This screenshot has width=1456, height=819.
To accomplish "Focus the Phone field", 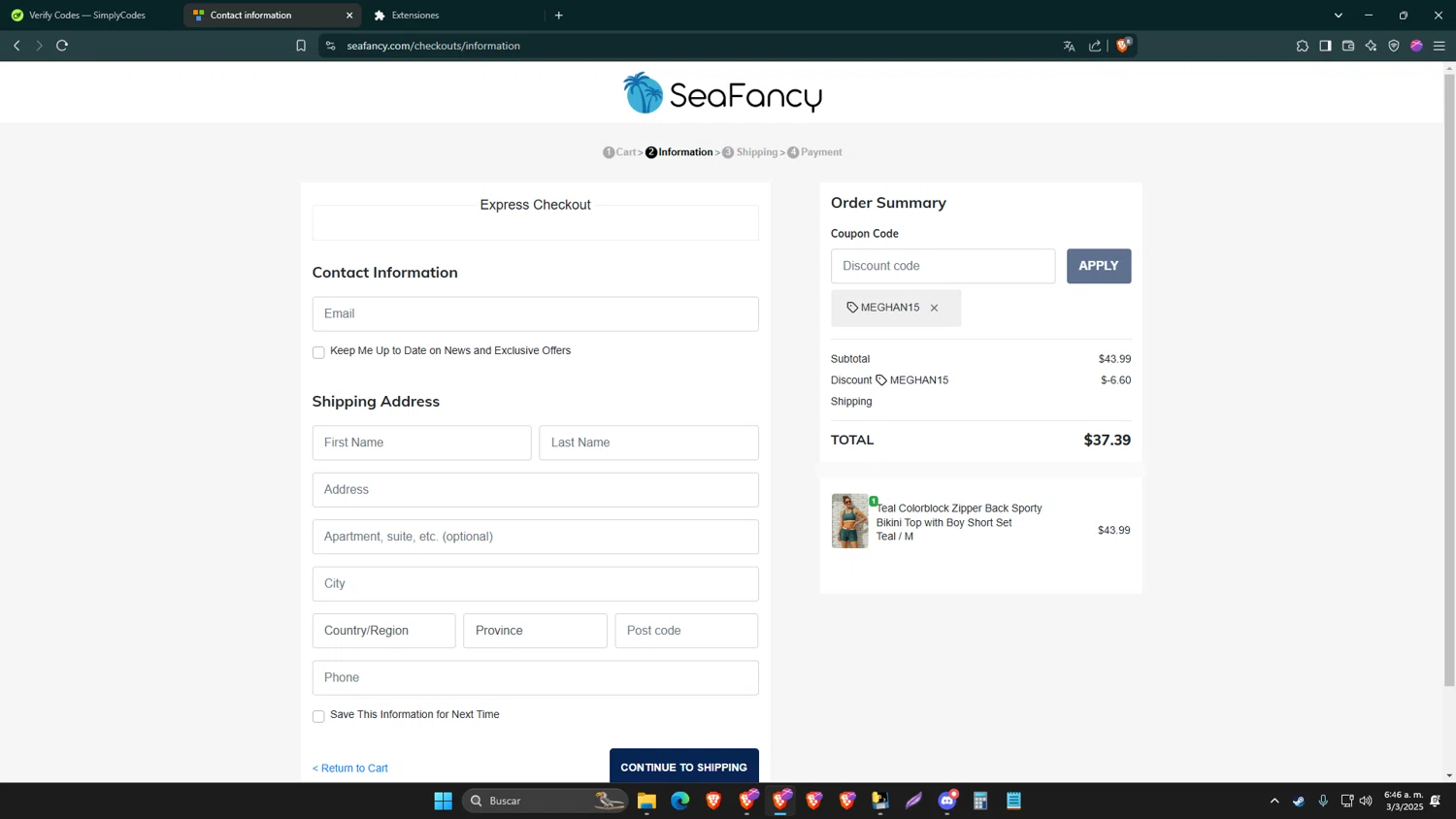I will 535,678.
